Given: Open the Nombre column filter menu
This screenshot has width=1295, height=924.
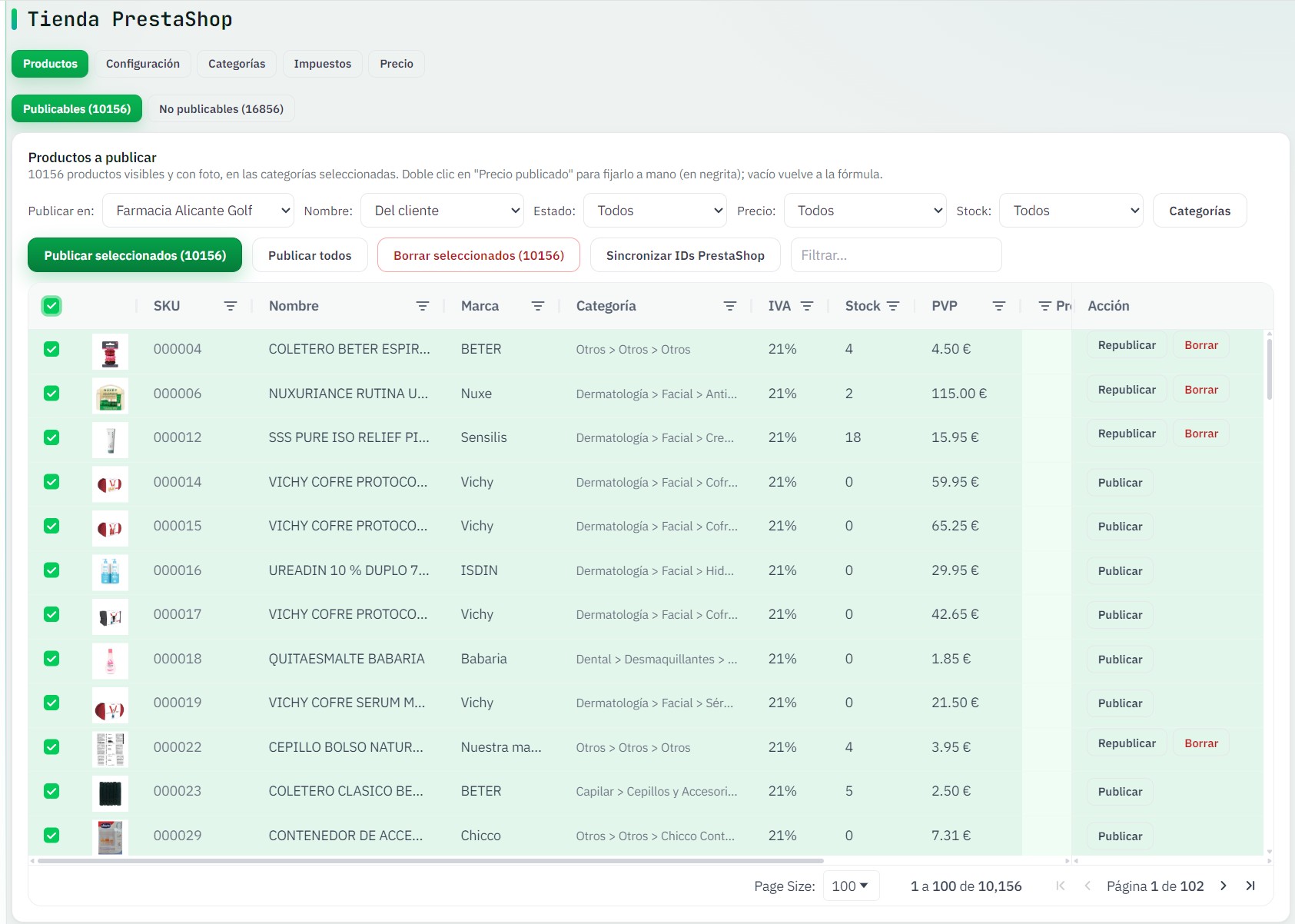Looking at the screenshot, I should pos(422,306).
